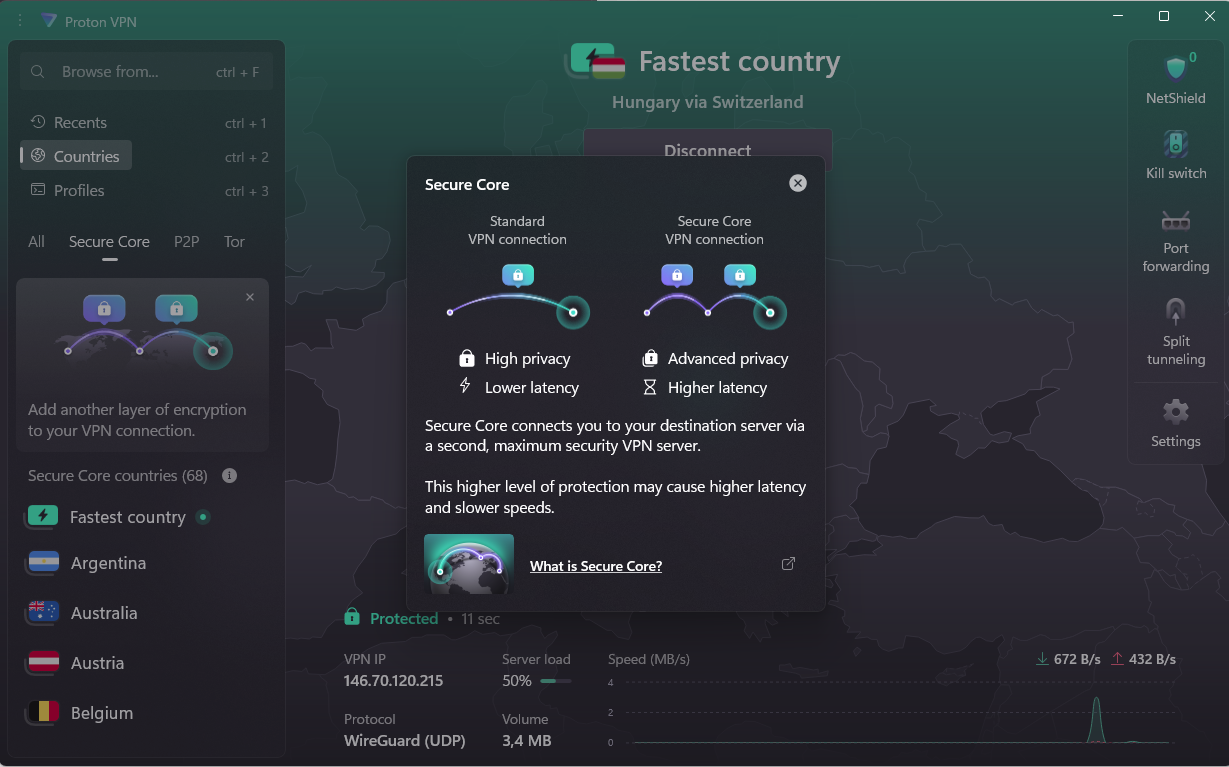Click the Volume value 3,4 MB
The height and width of the screenshot is (767, 1229).
click(x=526, y=741)
